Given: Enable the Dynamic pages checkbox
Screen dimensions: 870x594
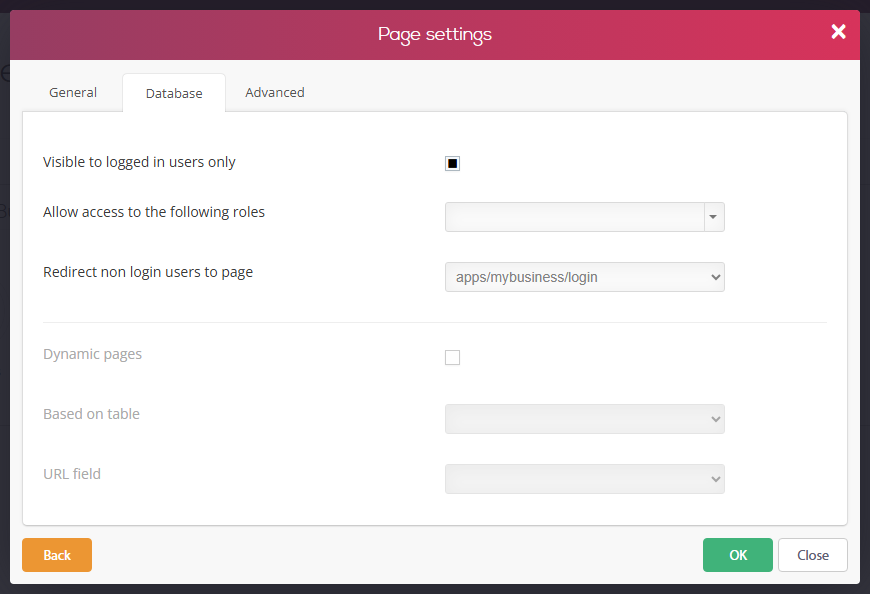Looking at the screenshot, I should 452,358.
